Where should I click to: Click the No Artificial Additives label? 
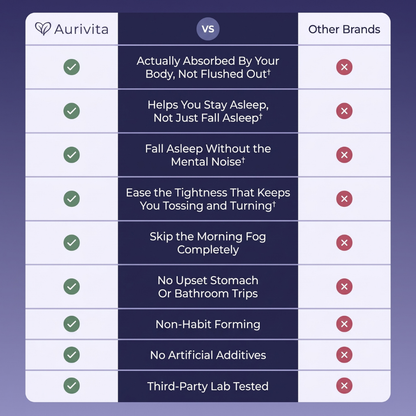coord(208,355)
